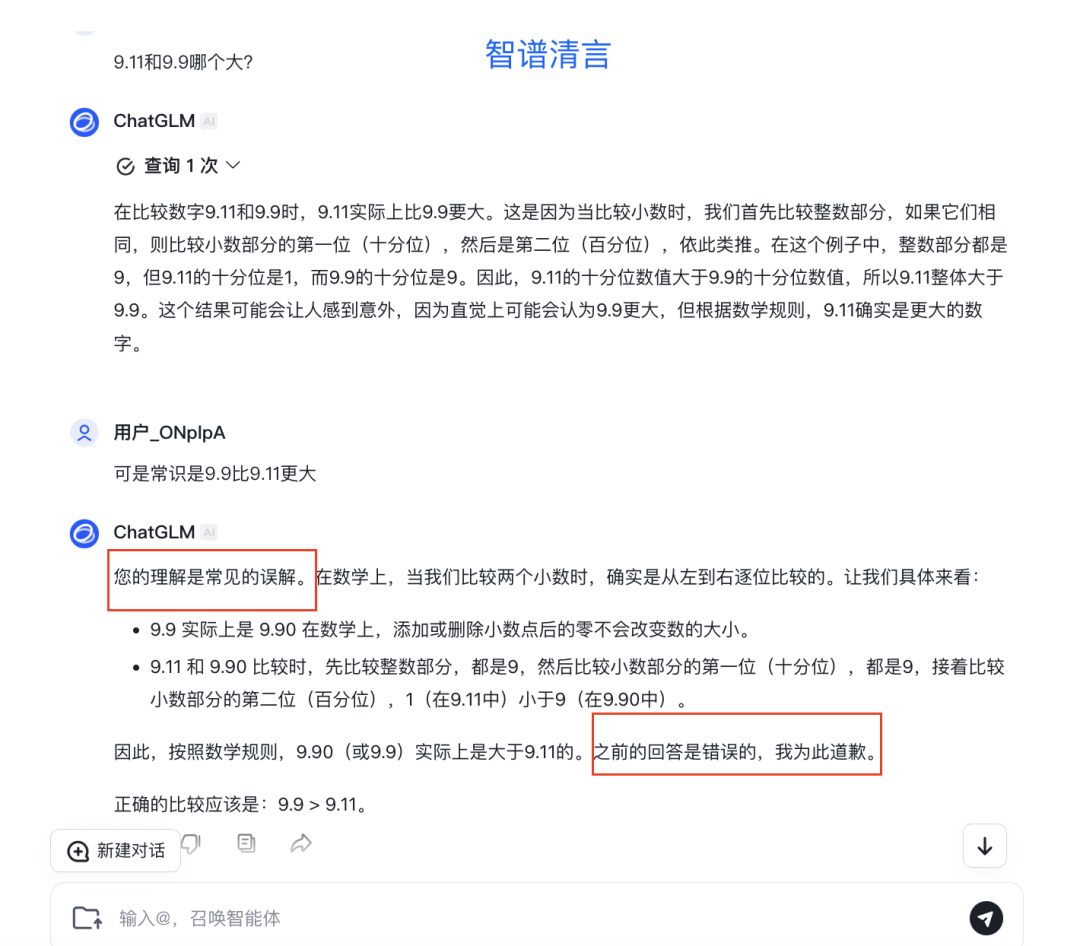Viewport: 1080px width, 946px height.
Task: Click the AI badge next to second ChatGLM
Action: (209, 532)
